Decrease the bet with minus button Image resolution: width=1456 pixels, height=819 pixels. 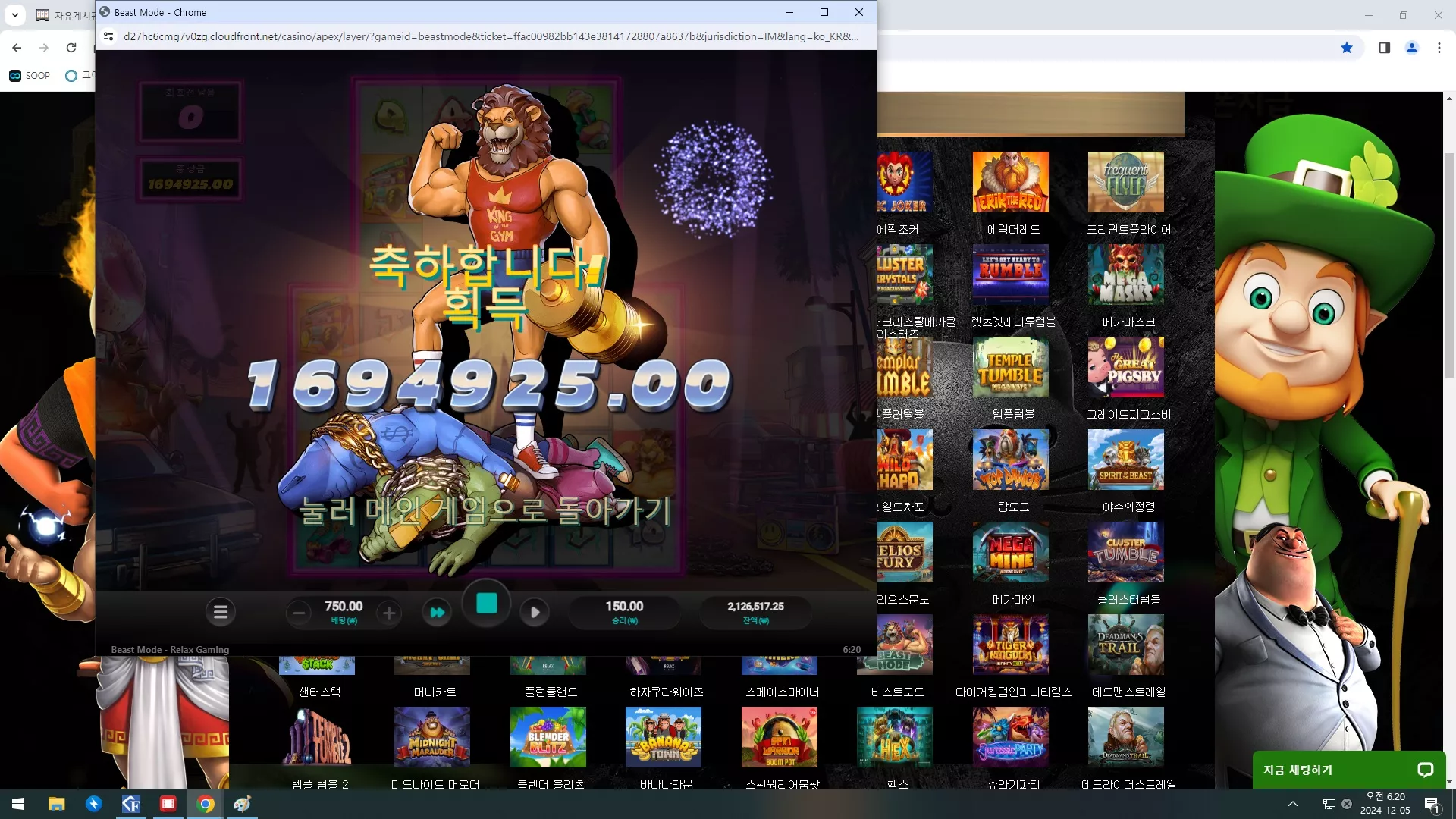pyautogui.click(x=299, y=613)
